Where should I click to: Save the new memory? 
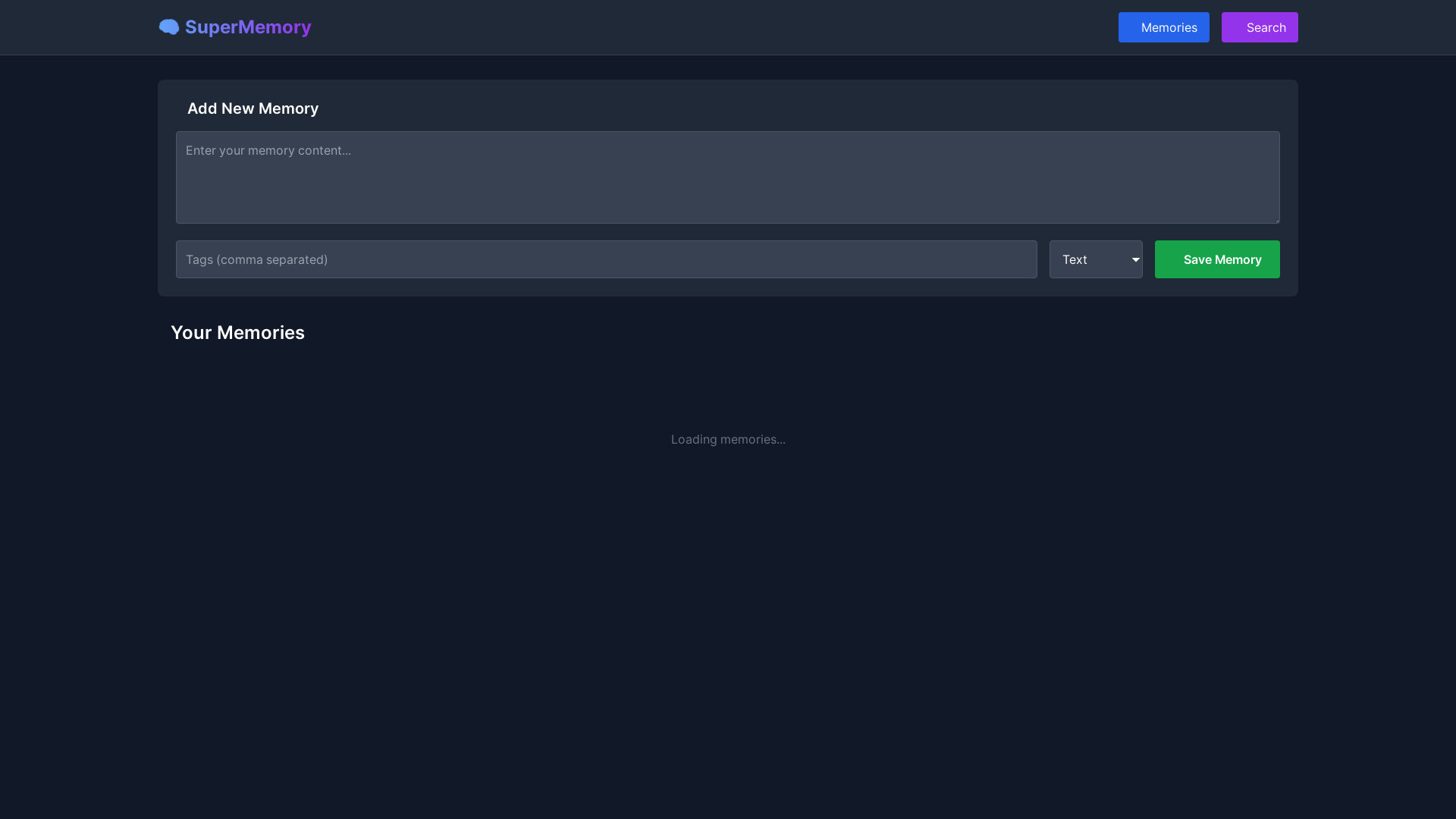(x=1217, y=259)
